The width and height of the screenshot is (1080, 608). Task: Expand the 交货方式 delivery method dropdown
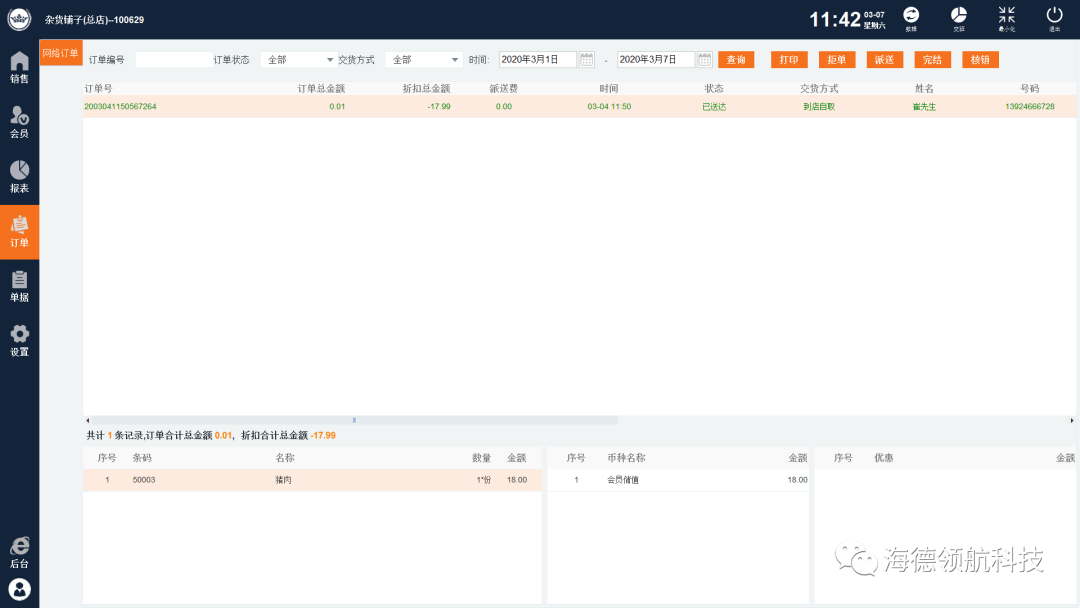click(x=425, y=60)
